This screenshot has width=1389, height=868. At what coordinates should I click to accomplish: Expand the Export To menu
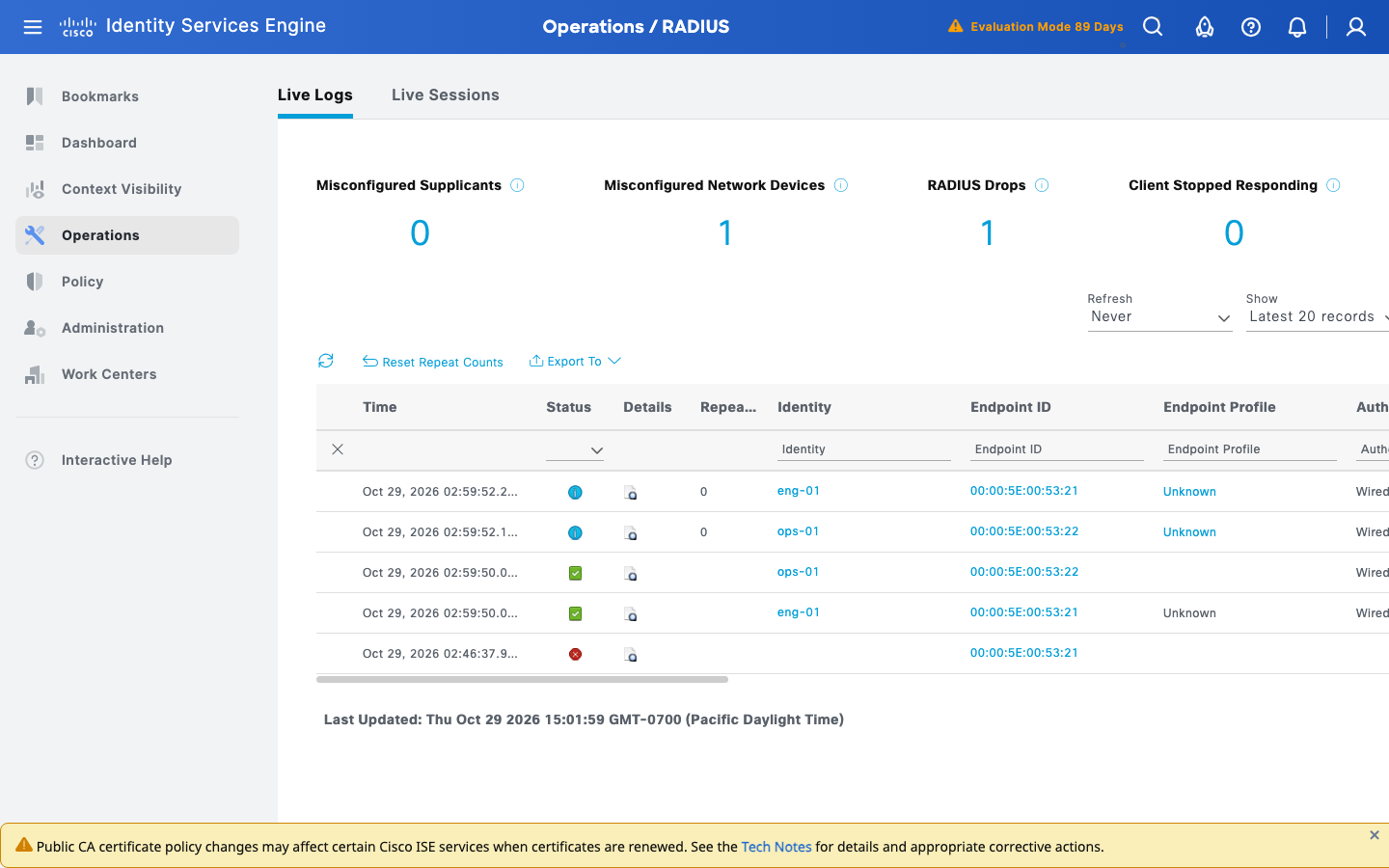click(575, 362)
